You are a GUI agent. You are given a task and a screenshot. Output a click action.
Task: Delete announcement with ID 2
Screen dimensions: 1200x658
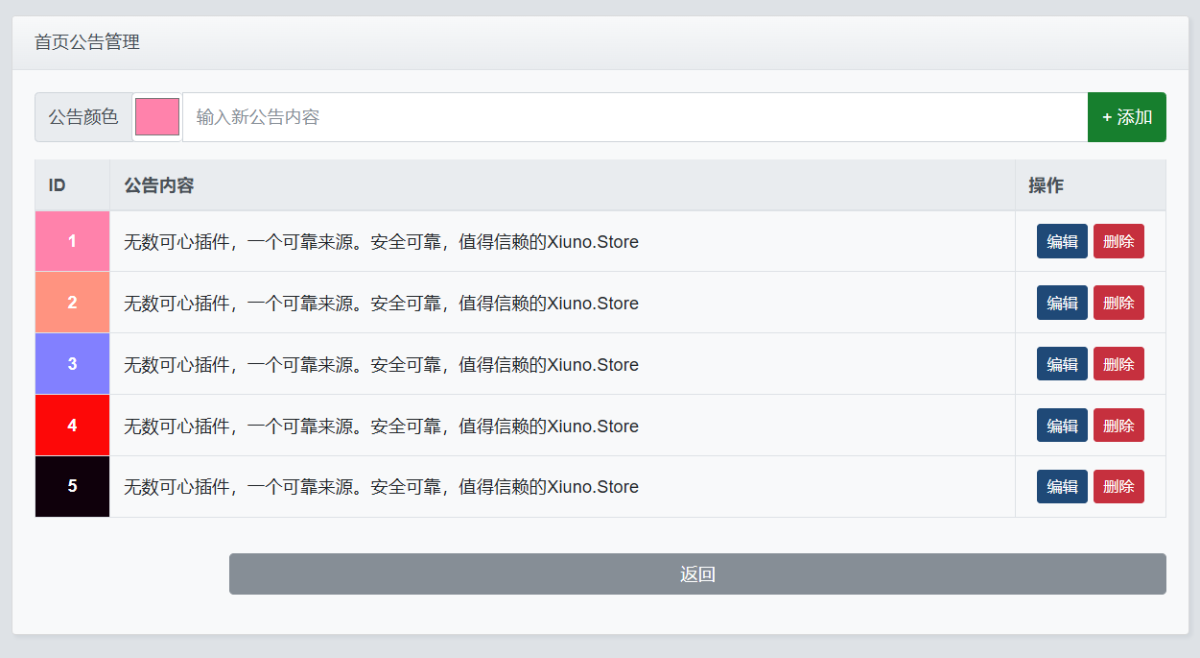[1118, 303]
